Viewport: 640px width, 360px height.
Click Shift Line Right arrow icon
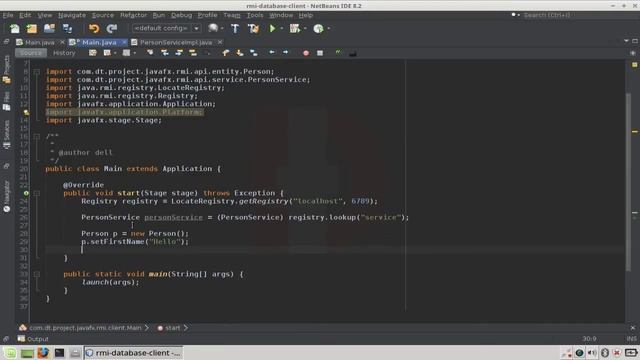[286, 53]
